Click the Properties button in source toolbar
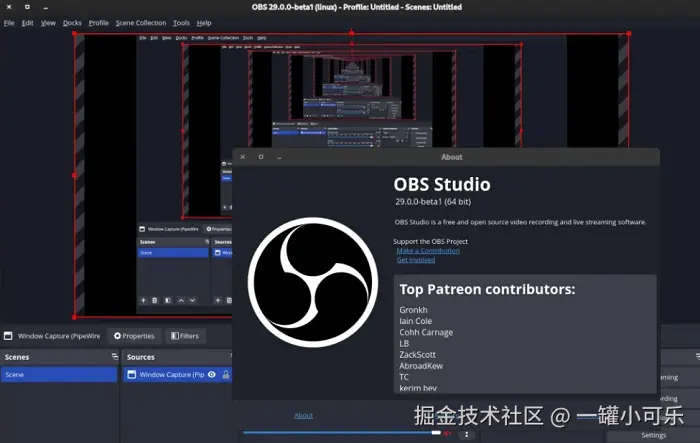 coord(134,336)
